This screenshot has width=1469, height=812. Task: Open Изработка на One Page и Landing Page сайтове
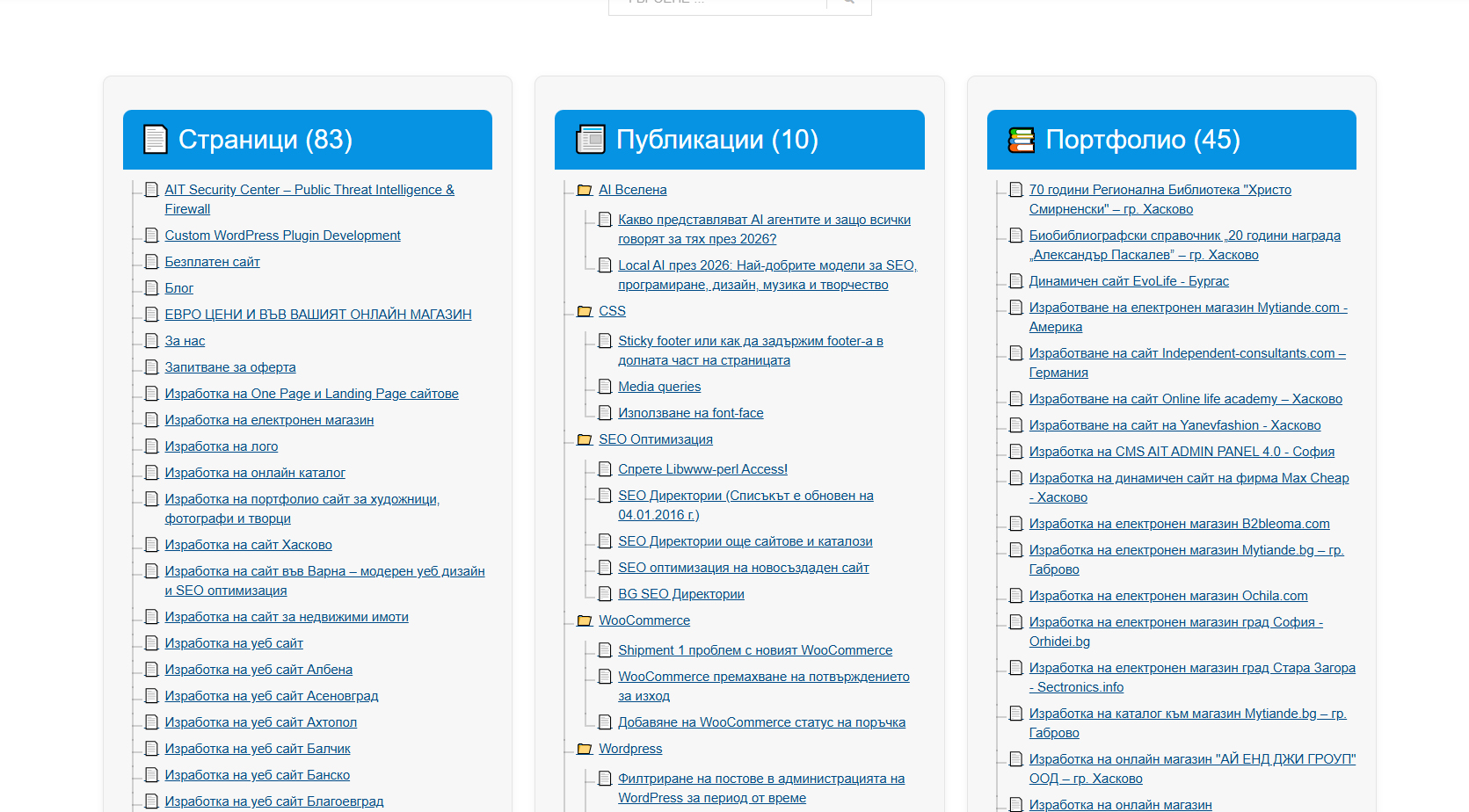[311, 394]
